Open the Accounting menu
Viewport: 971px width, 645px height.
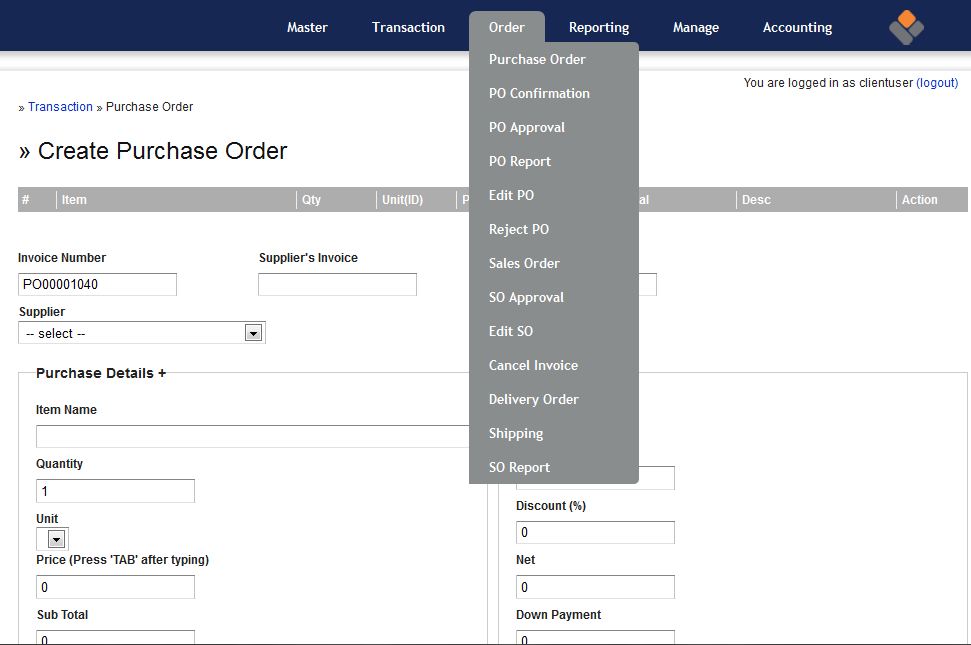point(798,27)
